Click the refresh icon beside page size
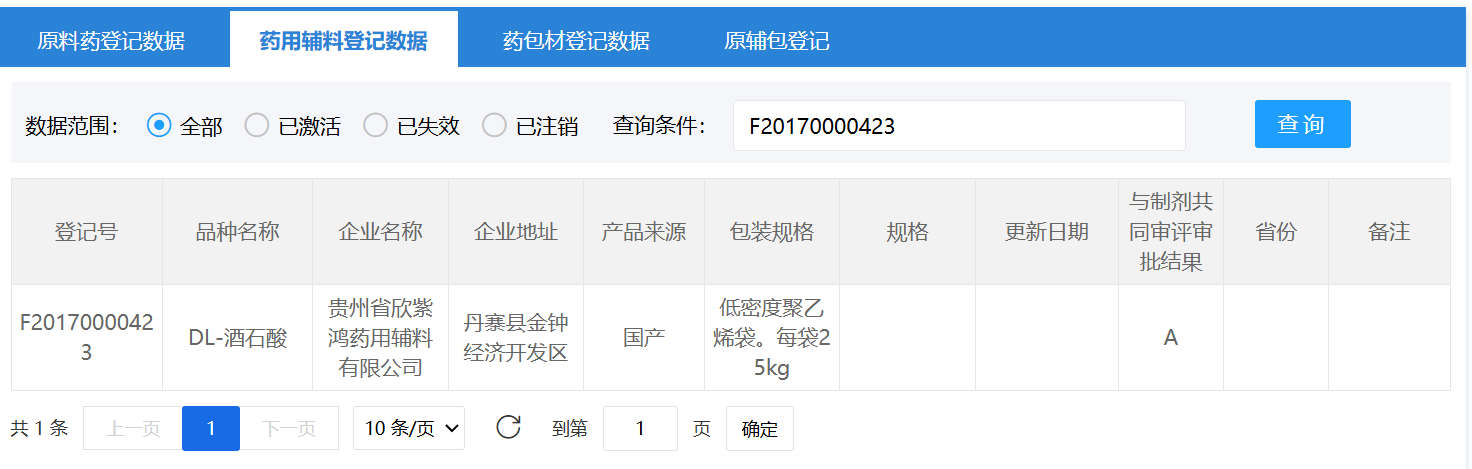The width and height of the screenshot is (1472, 469). (509, 428)
